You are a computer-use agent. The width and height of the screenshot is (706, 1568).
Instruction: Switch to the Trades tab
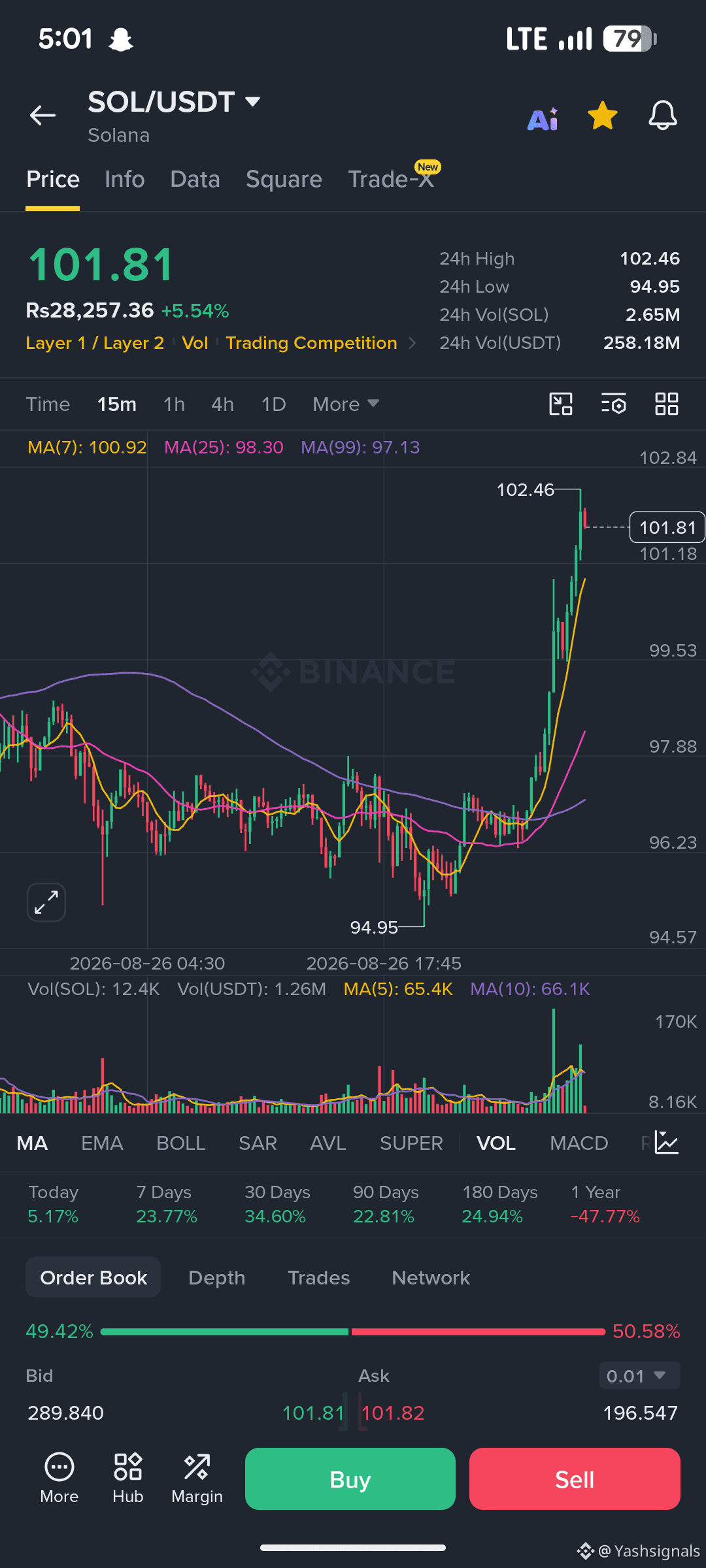pos(319,1277)
